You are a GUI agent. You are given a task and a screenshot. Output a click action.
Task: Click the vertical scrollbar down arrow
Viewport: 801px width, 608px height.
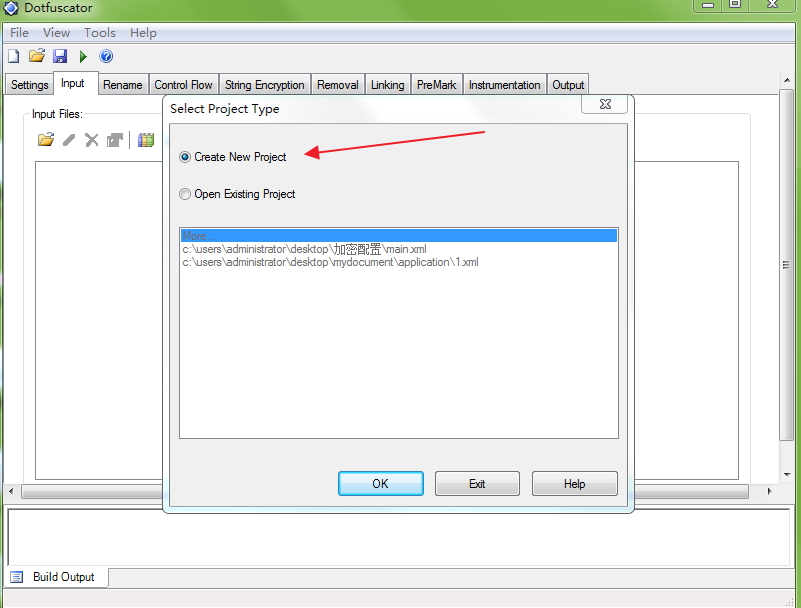787,475
